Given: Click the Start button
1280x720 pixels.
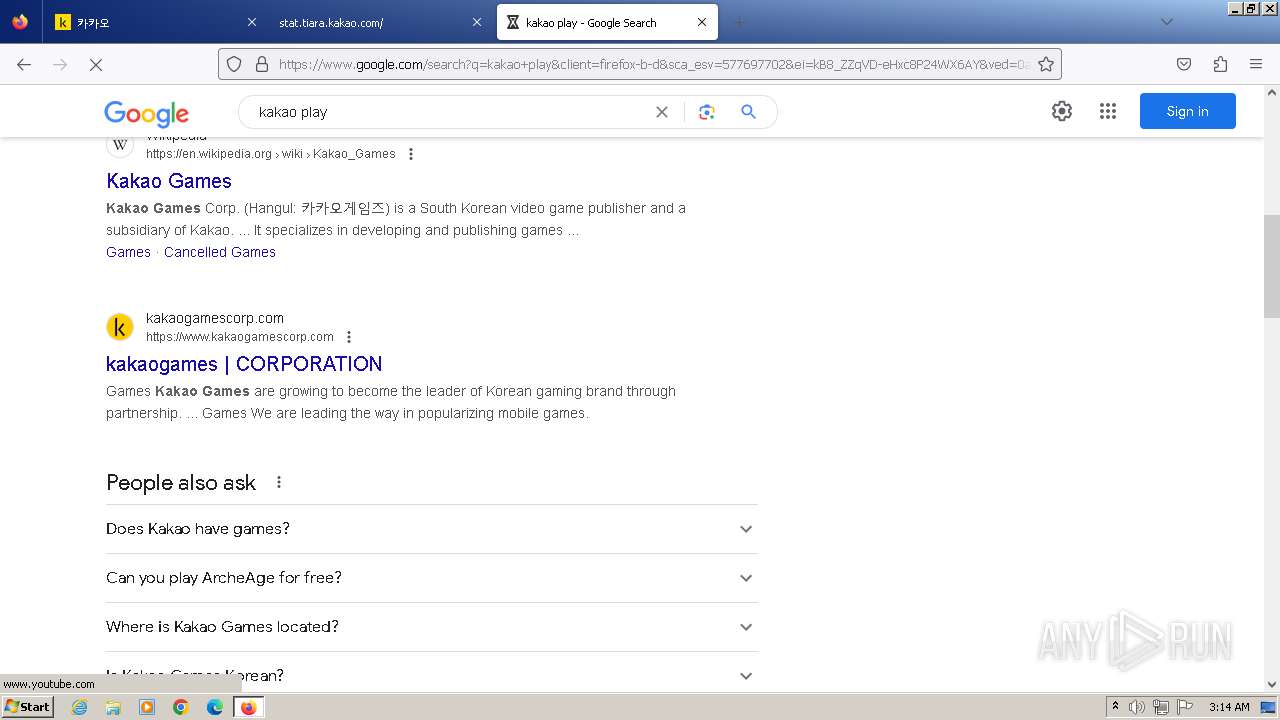Looking at the screenshot, I should 27,707.
